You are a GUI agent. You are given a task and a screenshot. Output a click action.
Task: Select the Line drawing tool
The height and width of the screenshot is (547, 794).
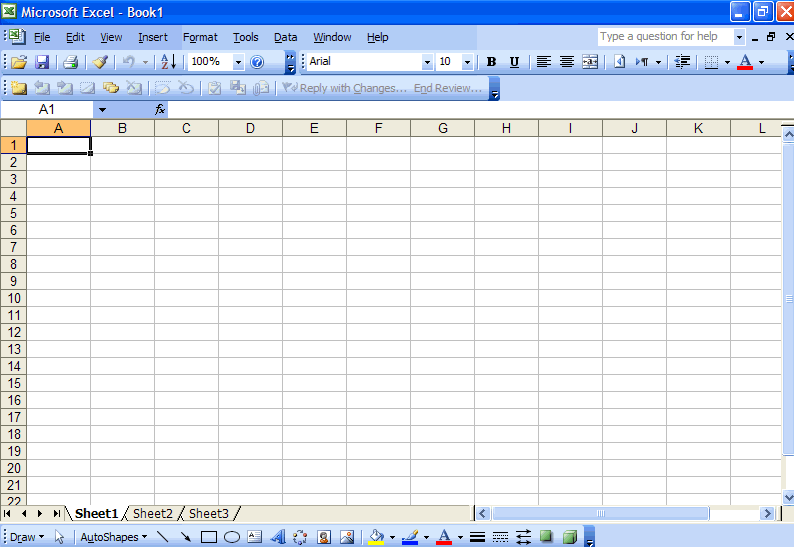point(163,537)
